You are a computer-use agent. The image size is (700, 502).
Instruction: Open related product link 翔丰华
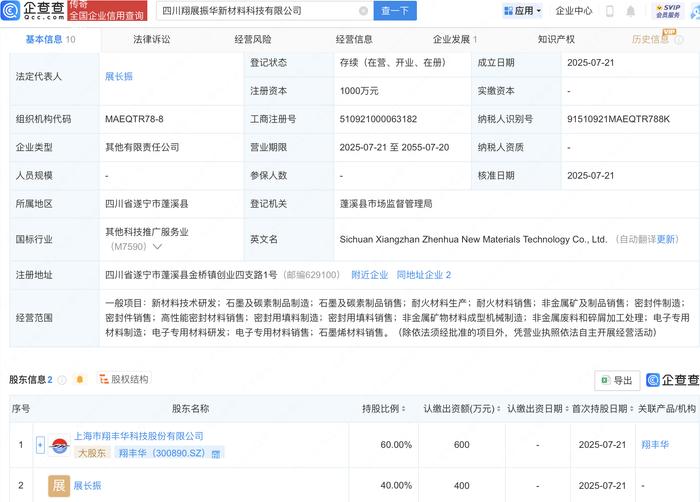click(655, 445)
